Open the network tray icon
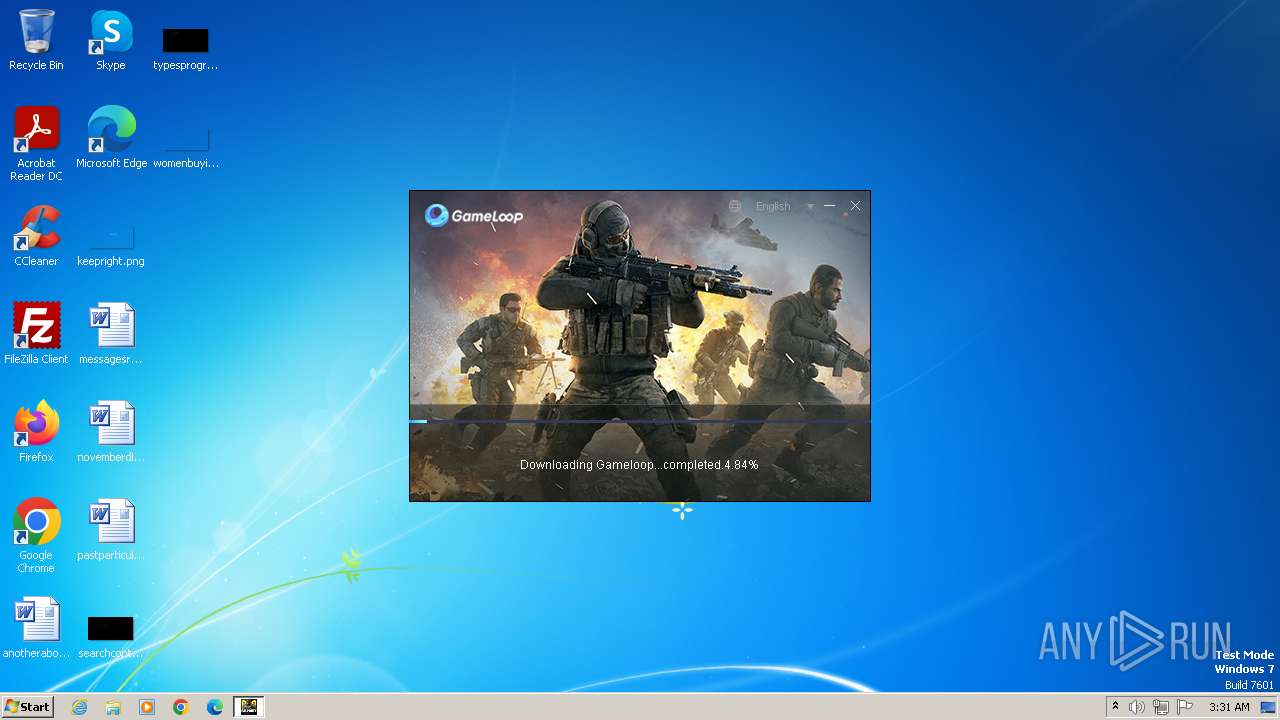 tap(1161, 707)
